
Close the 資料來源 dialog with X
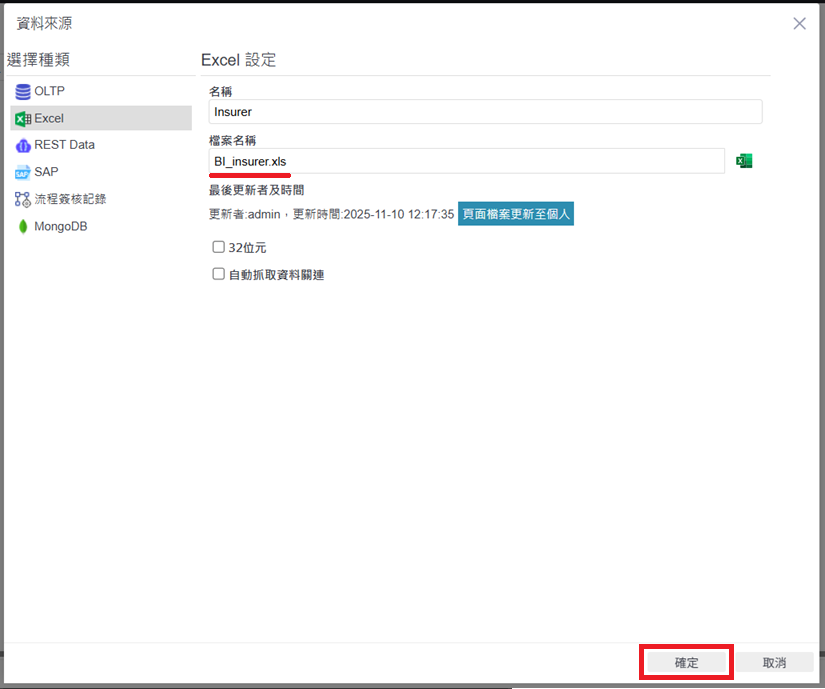click(x=799, y=24)
